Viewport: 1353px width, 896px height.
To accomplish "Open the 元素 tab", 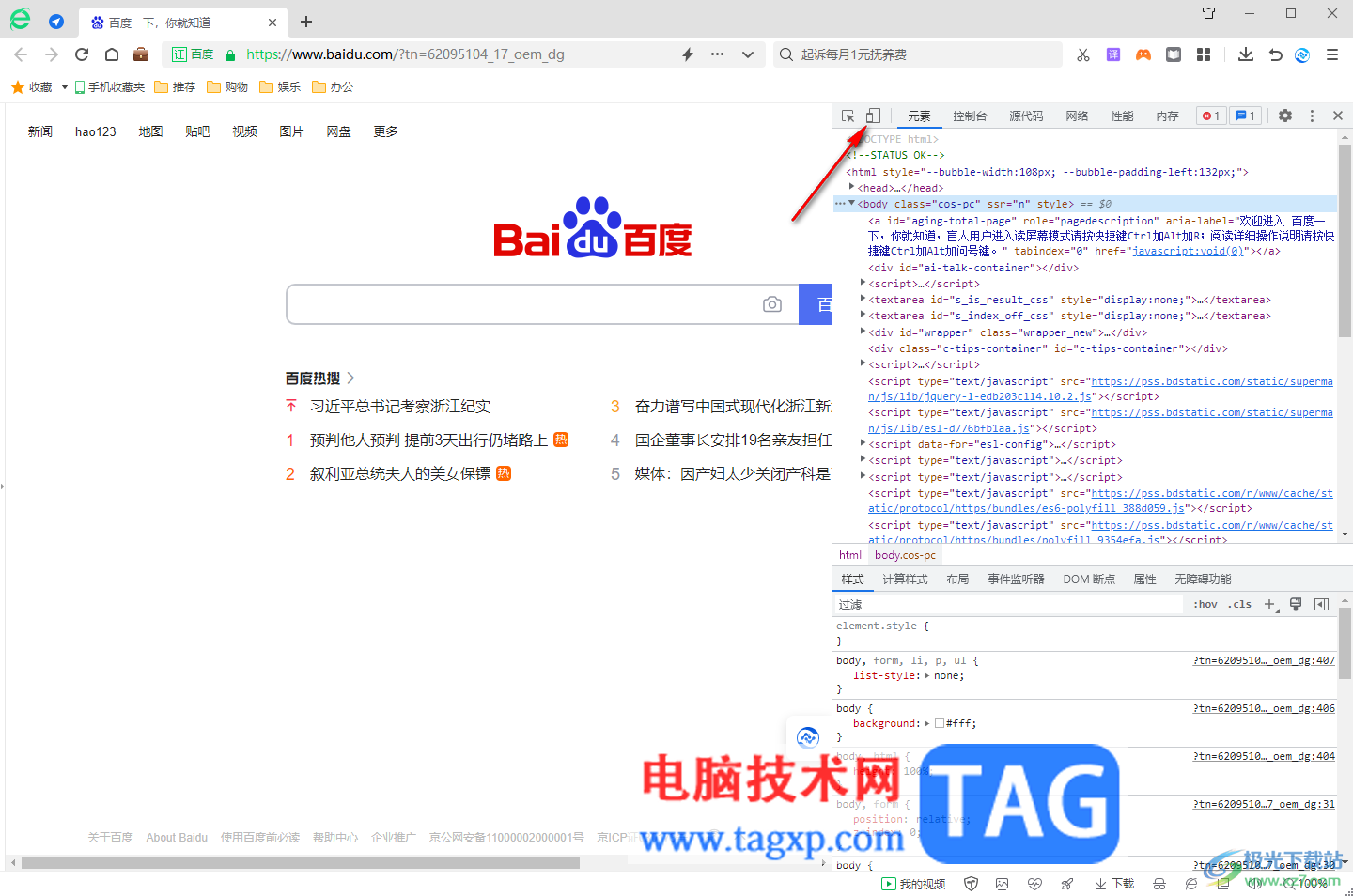I will coord(919,116).
